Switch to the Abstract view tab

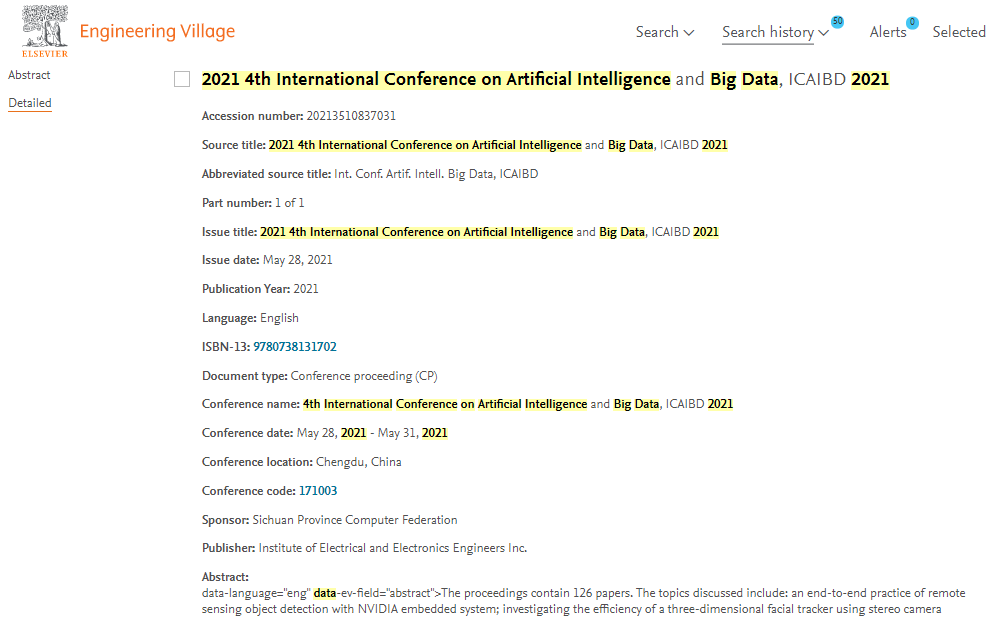pos(29,75)
